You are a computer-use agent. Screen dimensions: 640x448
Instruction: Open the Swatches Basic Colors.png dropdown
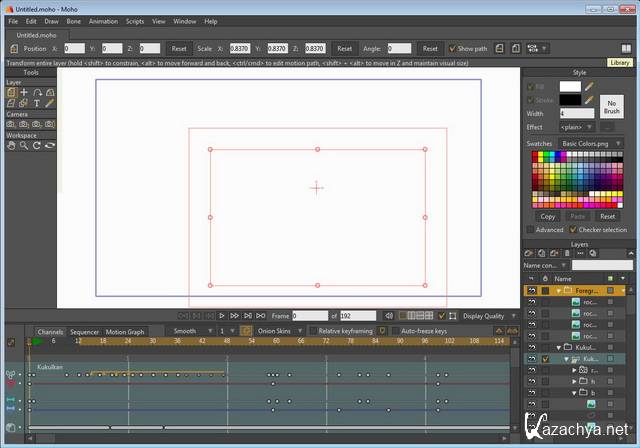tap(591, 144)
